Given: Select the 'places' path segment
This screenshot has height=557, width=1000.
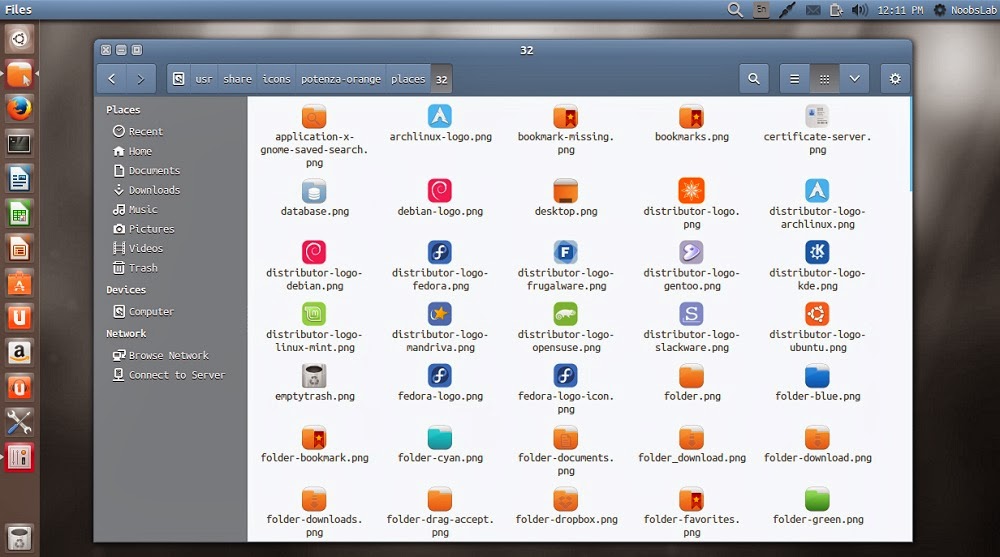Looking at the screenshot, I should pyautogui.click(x=408, y=79).
